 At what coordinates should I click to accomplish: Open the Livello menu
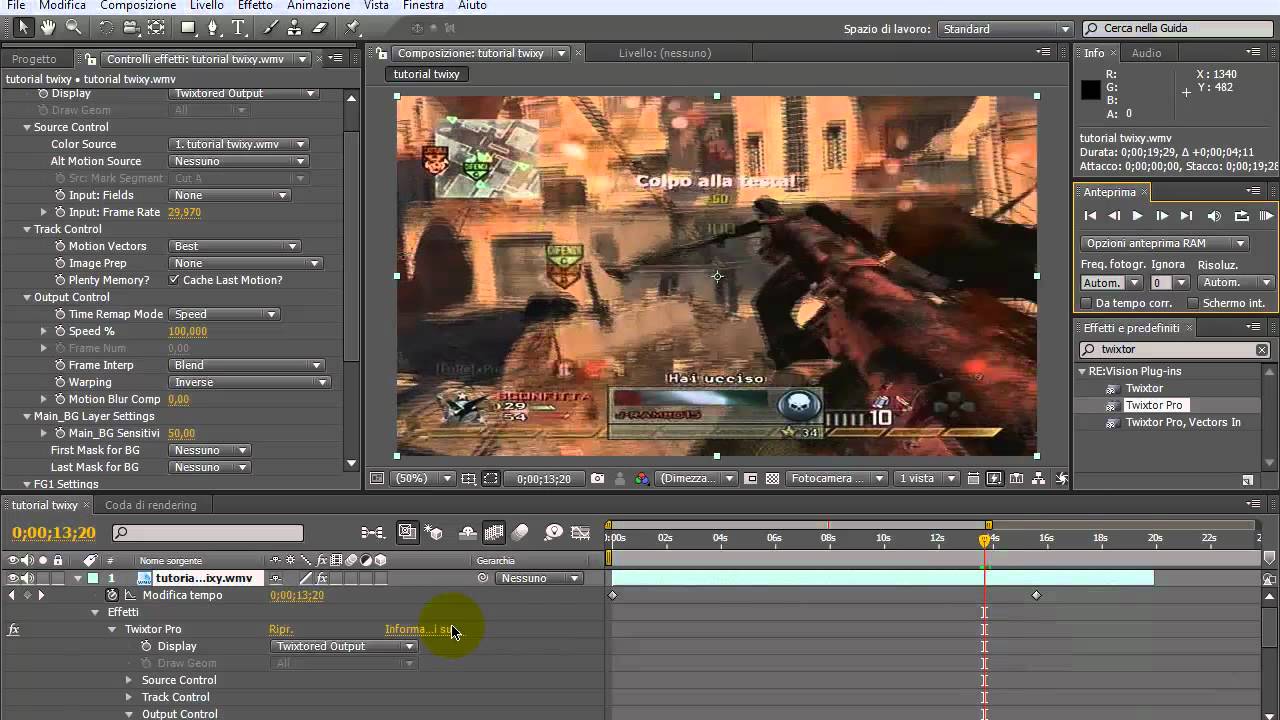(207, 6)
